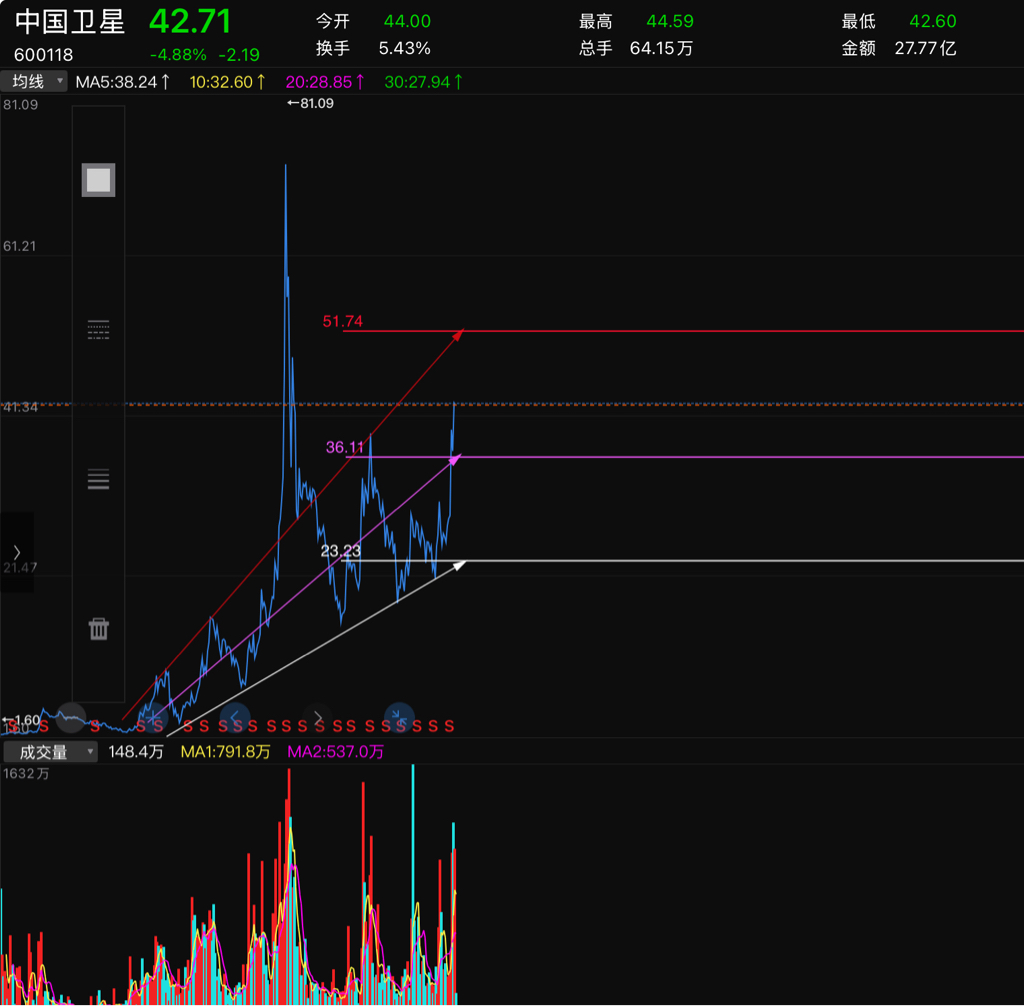This screenshot has height=1006, width=1024.
Task: Open the white line color swatch
Action: point(99,180)
